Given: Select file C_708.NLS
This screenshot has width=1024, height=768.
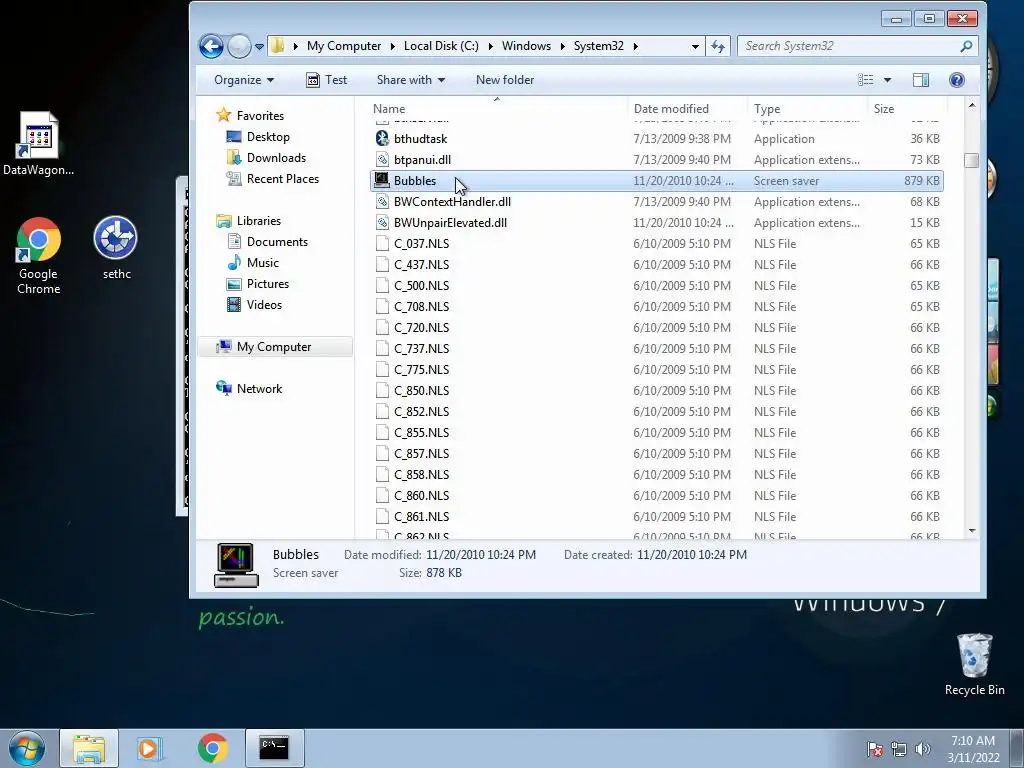Looking at the screenshot, I should click(x=421, y=306).
